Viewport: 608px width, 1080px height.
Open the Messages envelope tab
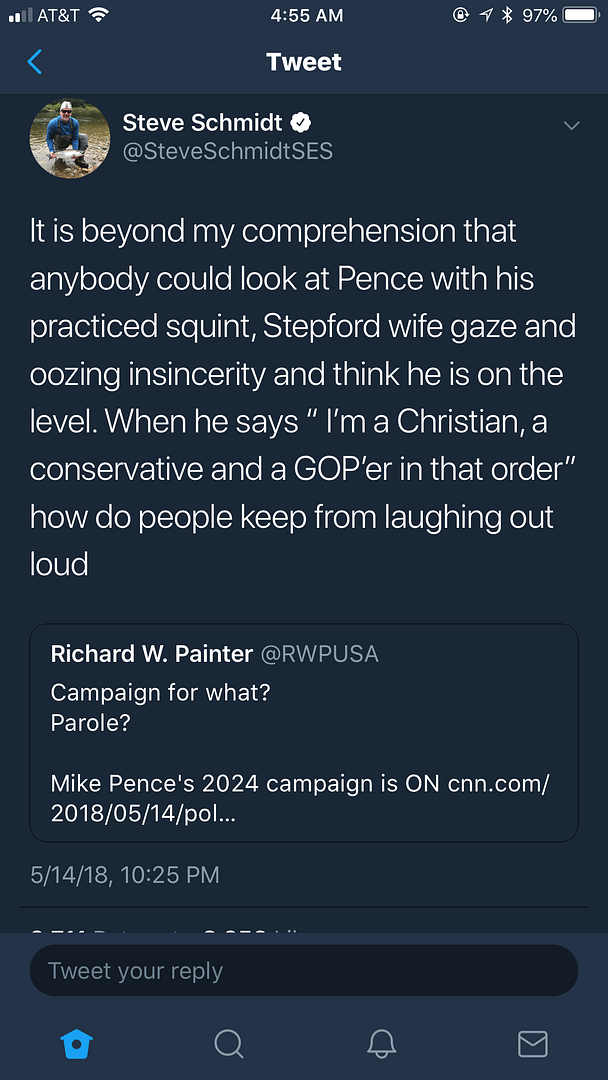click(x=532, y=1044)
